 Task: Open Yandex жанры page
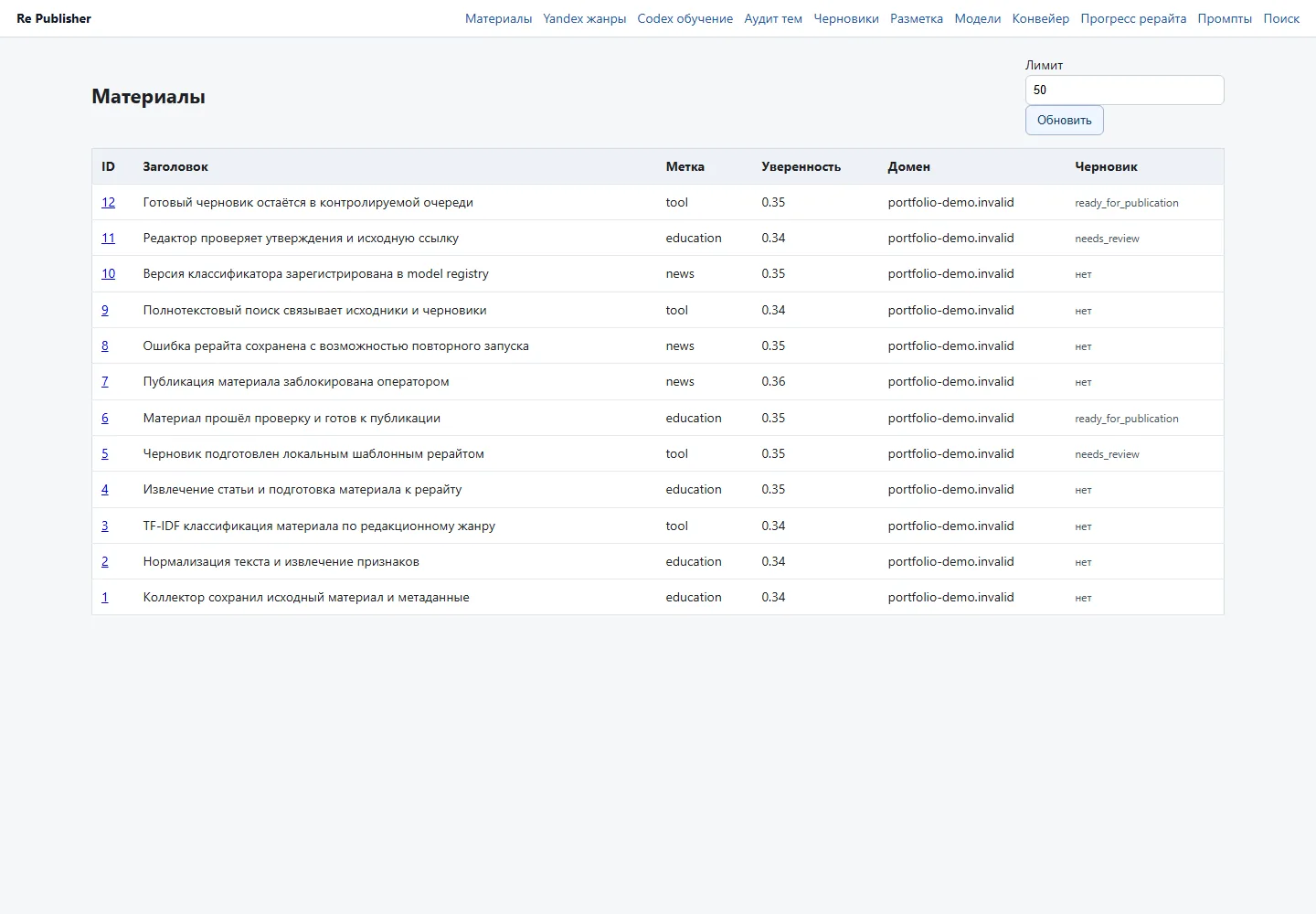click(x=585, y=18)
